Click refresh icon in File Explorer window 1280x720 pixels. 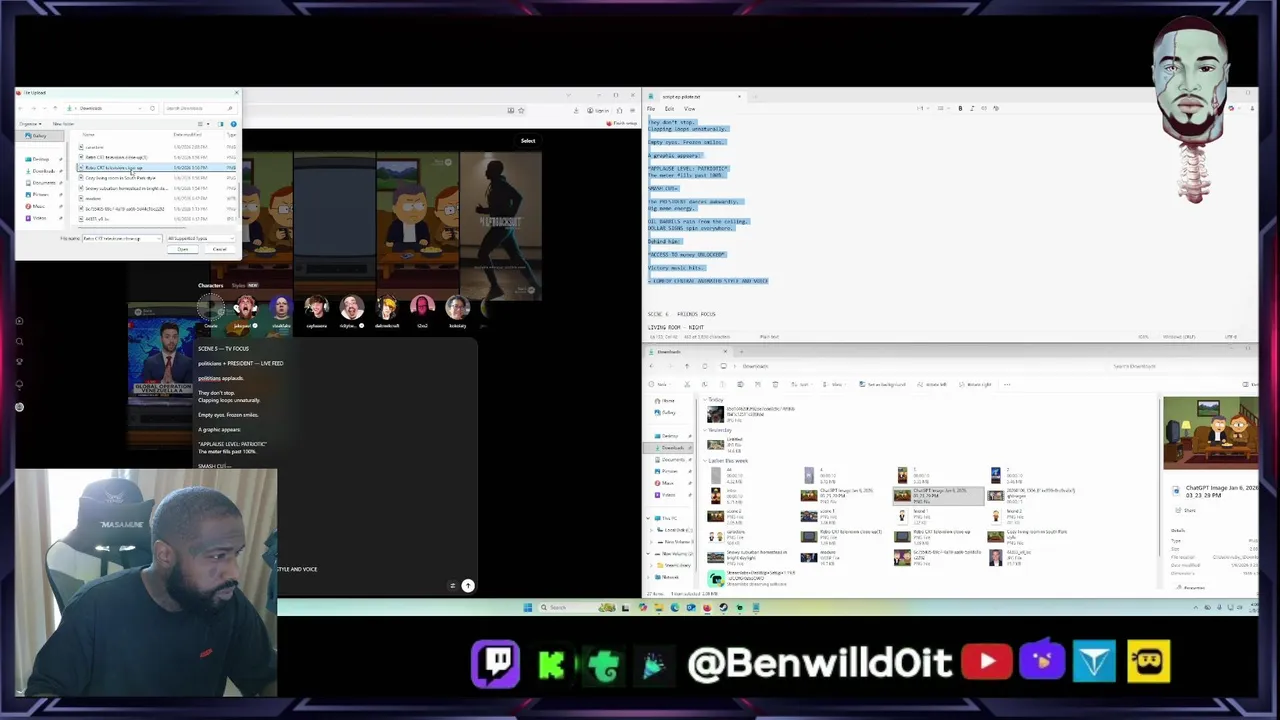[704, 366]
